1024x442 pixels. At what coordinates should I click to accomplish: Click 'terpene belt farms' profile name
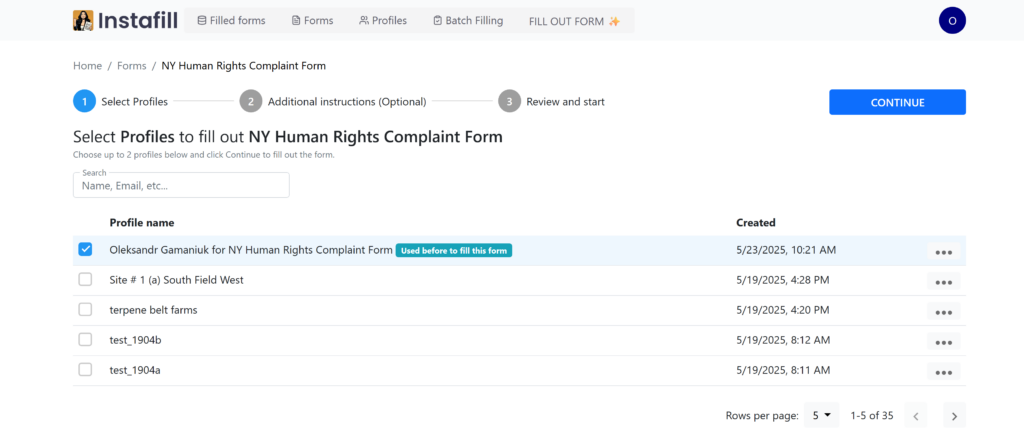tap(153, 310)
